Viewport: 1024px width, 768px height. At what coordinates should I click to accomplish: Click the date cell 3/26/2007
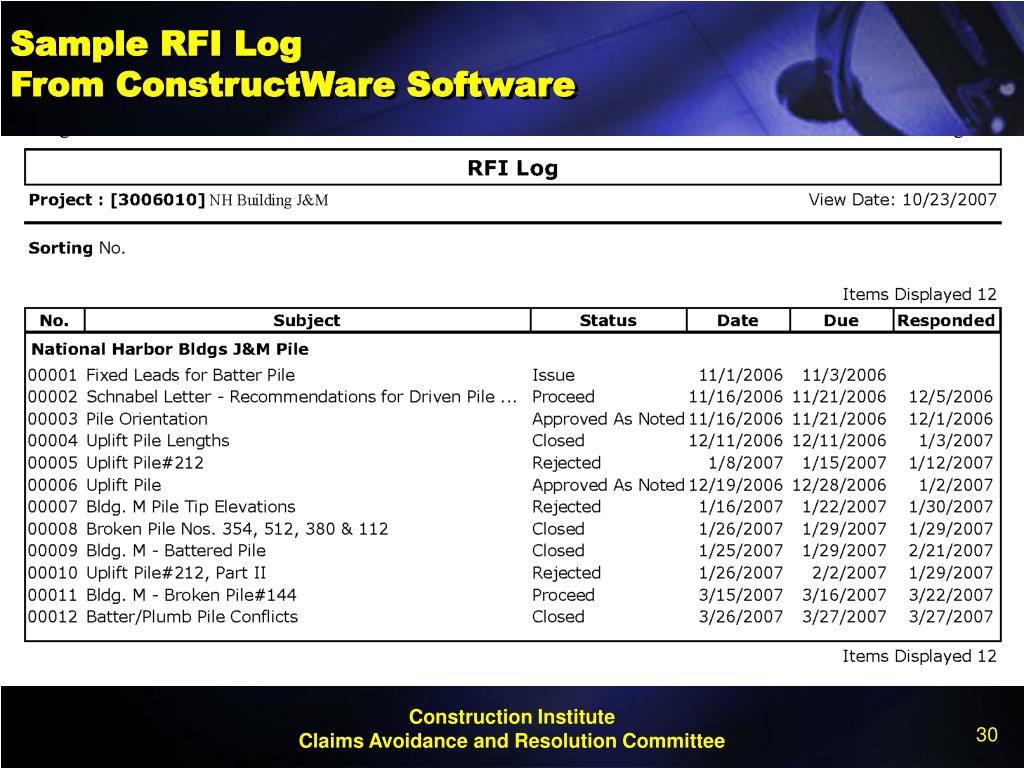[x=741, y=616]
